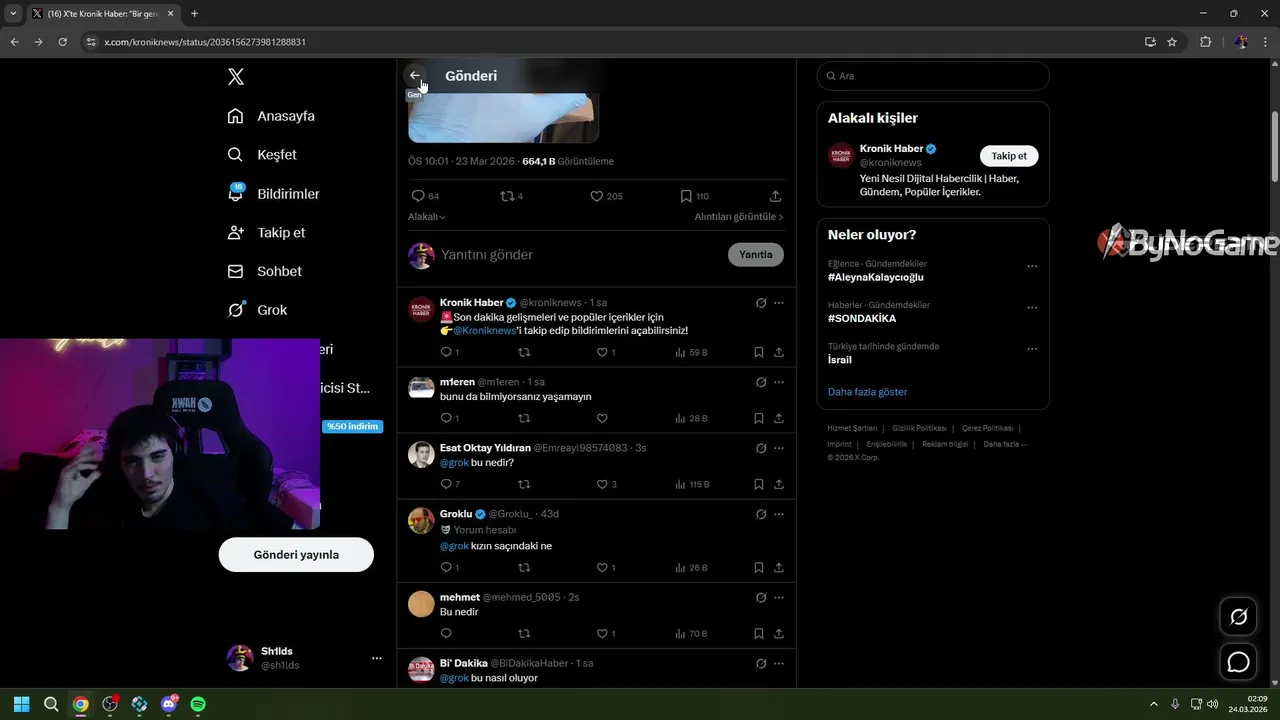This screenshot has width=1280, height=720.
Task: Repost the Groklu reply
Action: 524,567
